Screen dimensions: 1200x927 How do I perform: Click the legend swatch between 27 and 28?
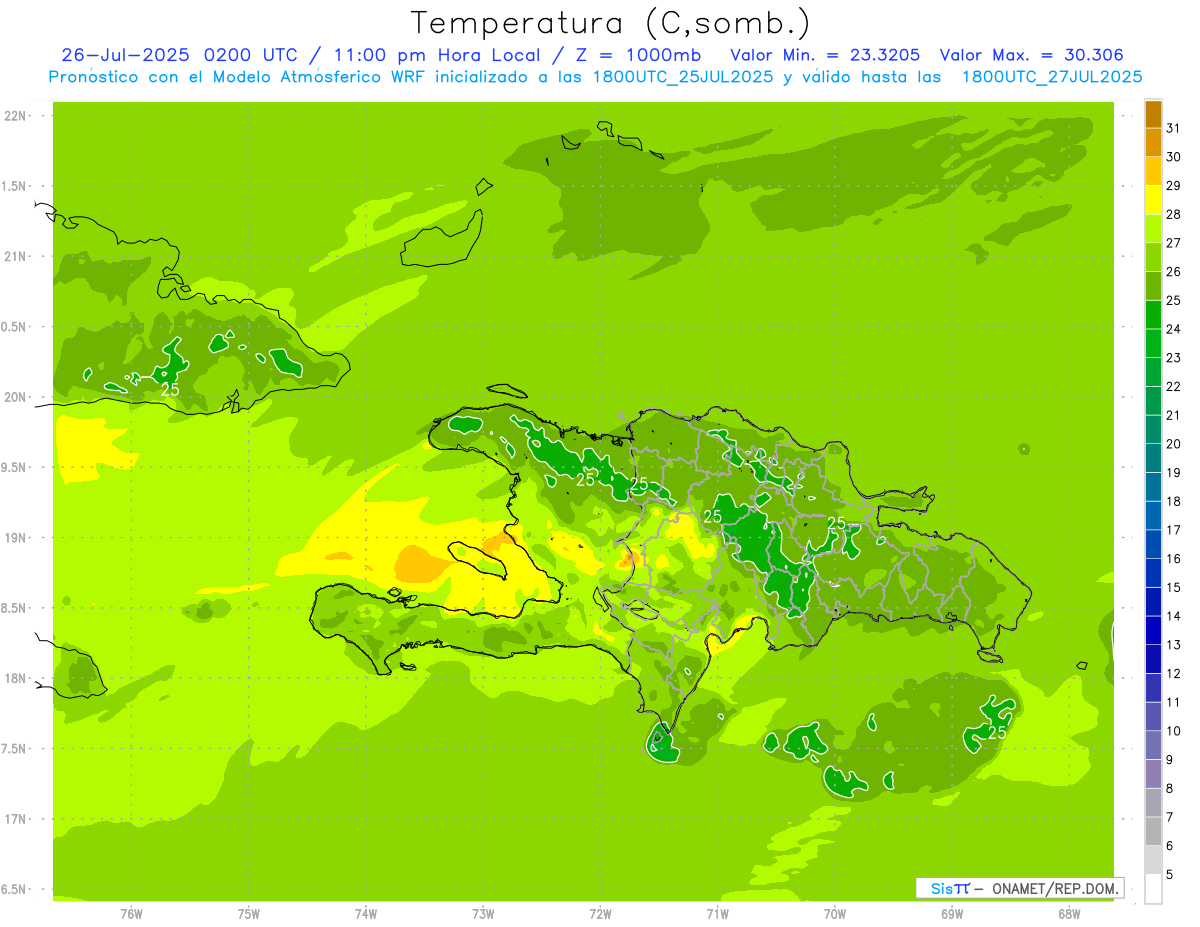[x=1153, y=228]
